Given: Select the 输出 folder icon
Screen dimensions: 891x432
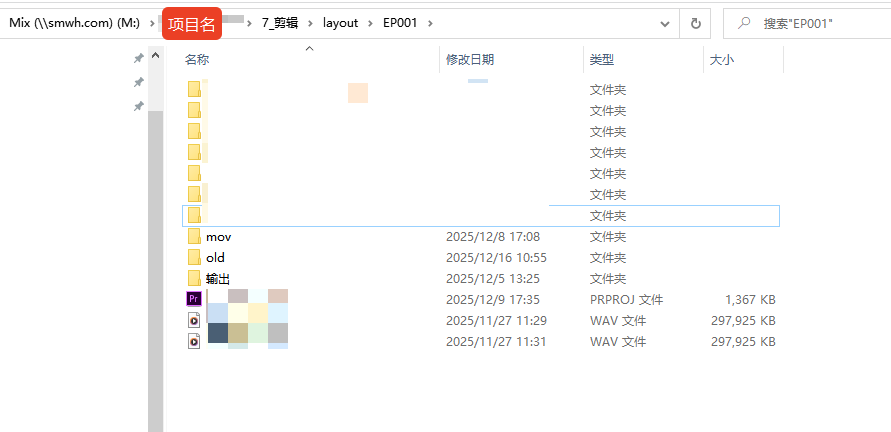Looking at the screenshot, I should pyautogui.click(x=194, y=279).
